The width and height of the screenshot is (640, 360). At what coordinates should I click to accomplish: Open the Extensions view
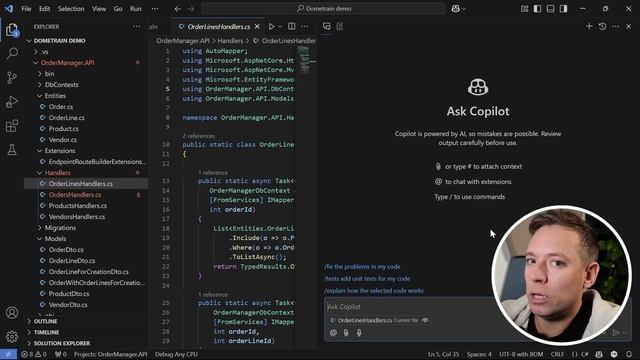pyautogui.click(x=12, y=126)
